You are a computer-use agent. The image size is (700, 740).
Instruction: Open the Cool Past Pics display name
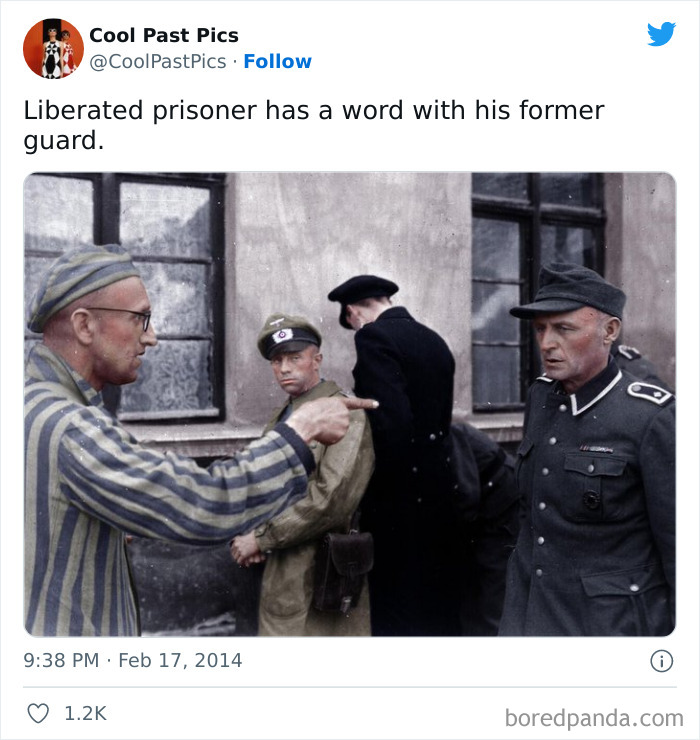[x=164, y=35]
